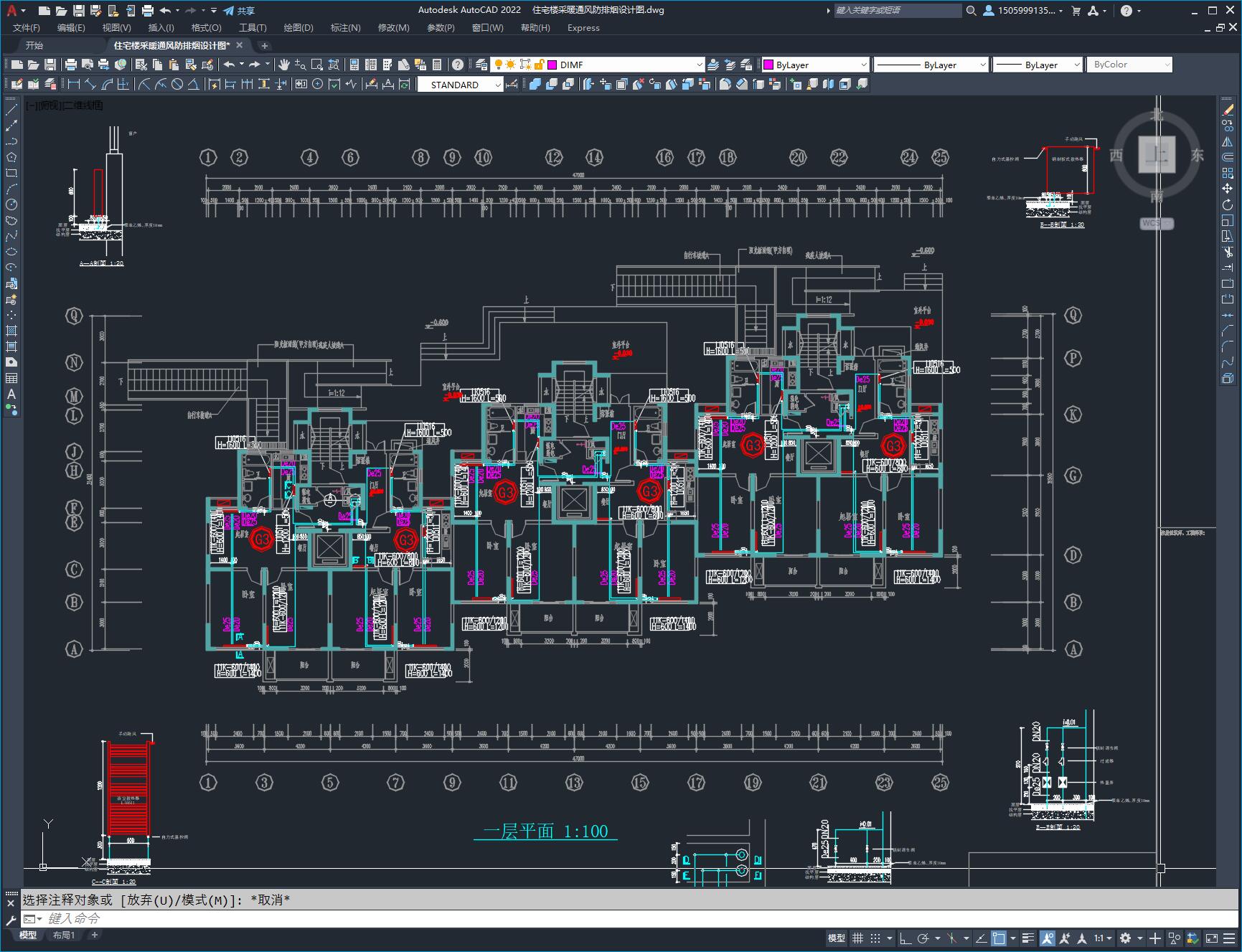The image size is (1242, 952).
Task: Select the Circle draw tool
Action: point(11,204)
